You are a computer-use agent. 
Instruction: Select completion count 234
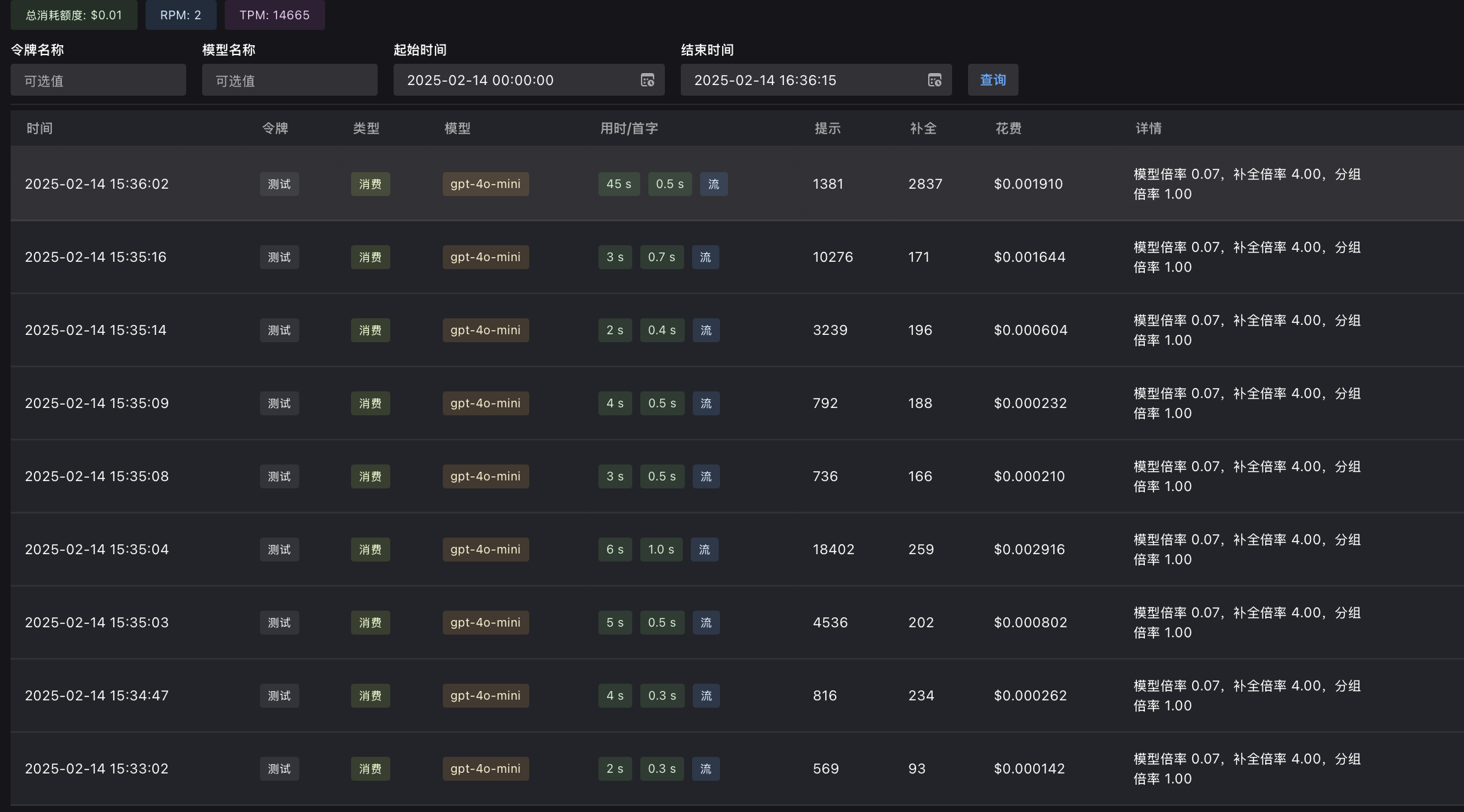tap(921, 696)
